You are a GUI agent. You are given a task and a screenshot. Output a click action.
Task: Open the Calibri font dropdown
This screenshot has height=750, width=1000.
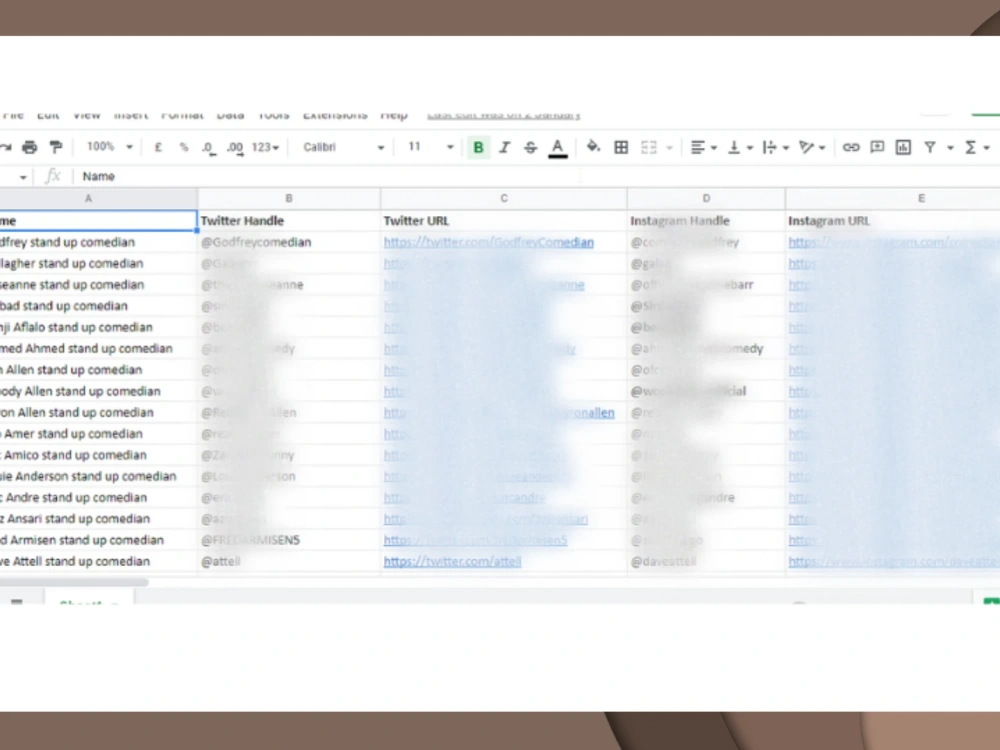tap(343, 147)
